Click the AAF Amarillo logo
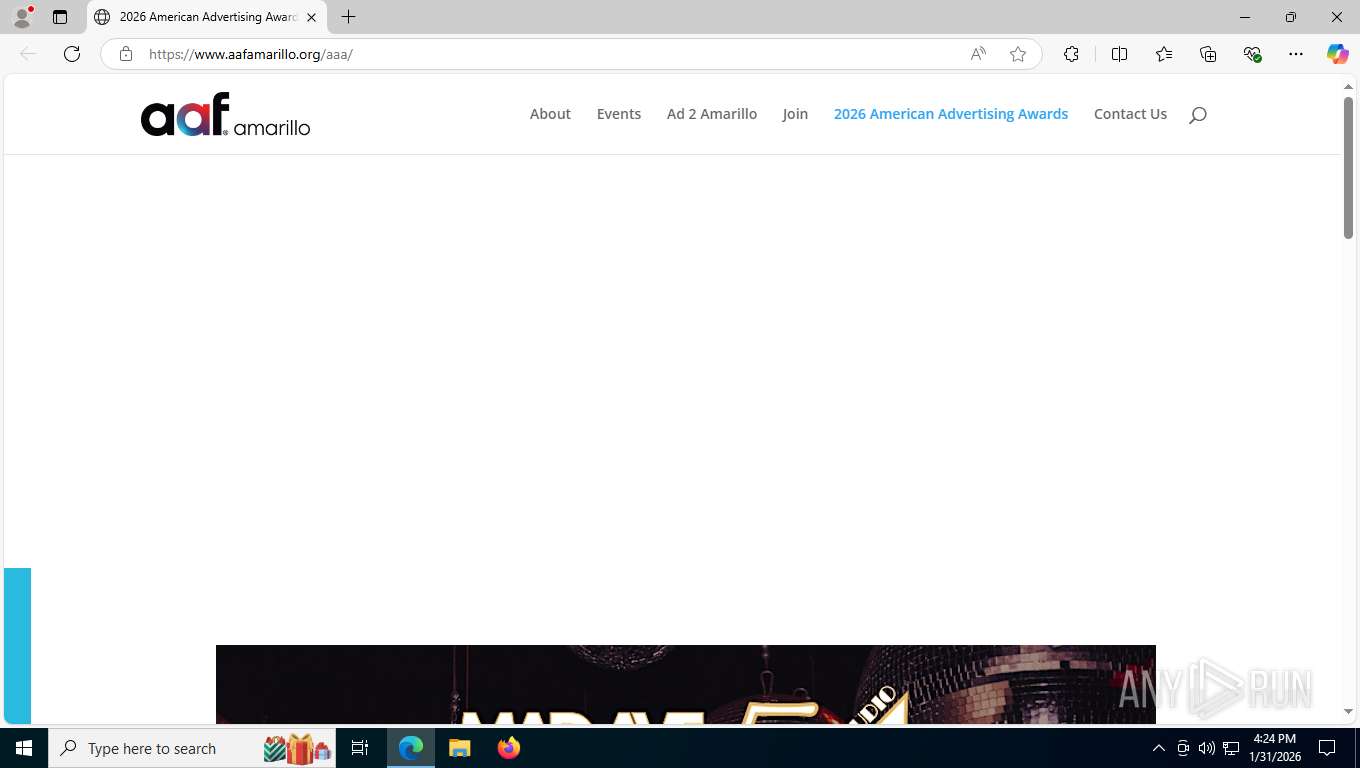 pyautogui.click(x=225, y=115)
